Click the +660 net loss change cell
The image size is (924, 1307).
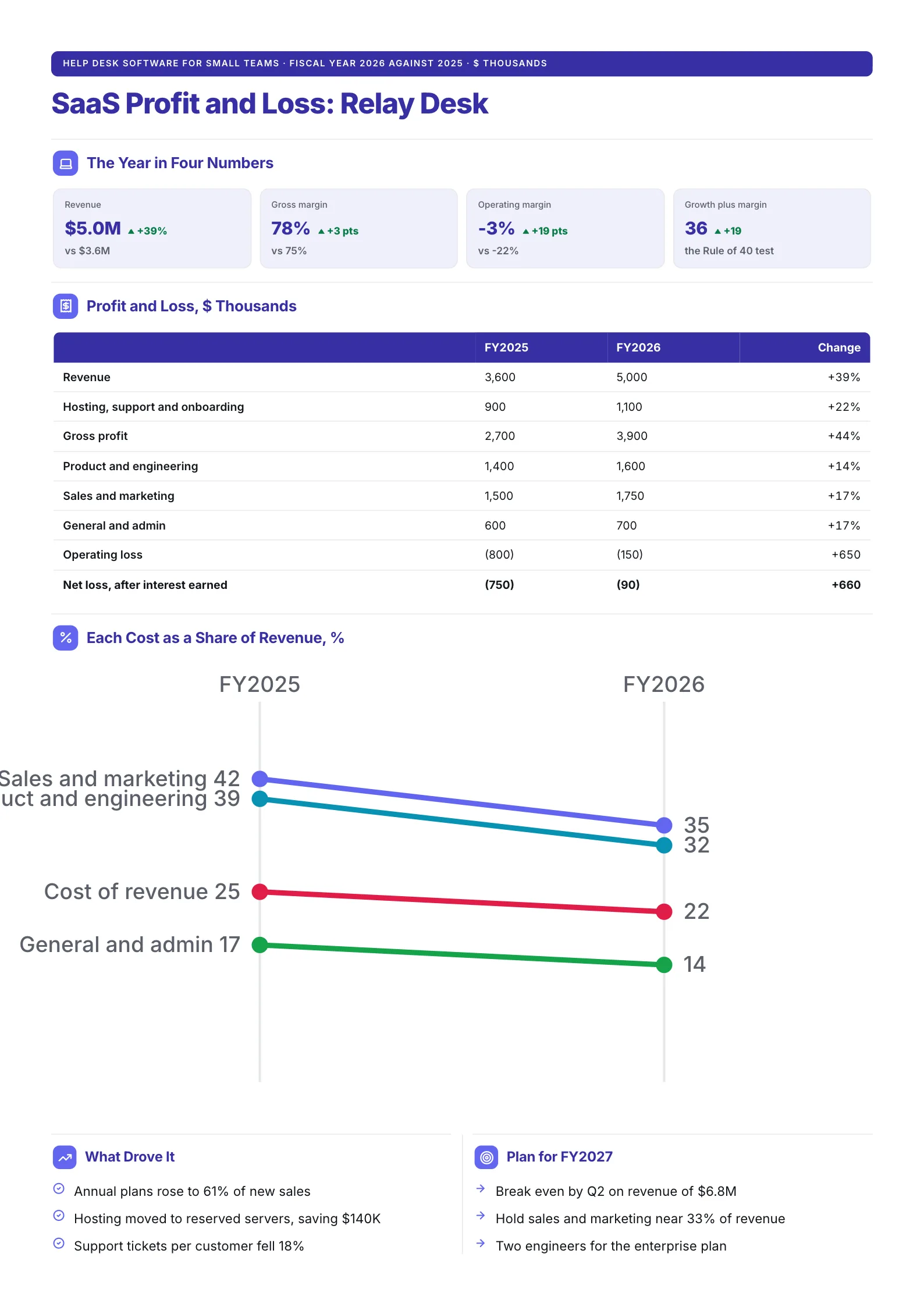(x=846, y=585)
